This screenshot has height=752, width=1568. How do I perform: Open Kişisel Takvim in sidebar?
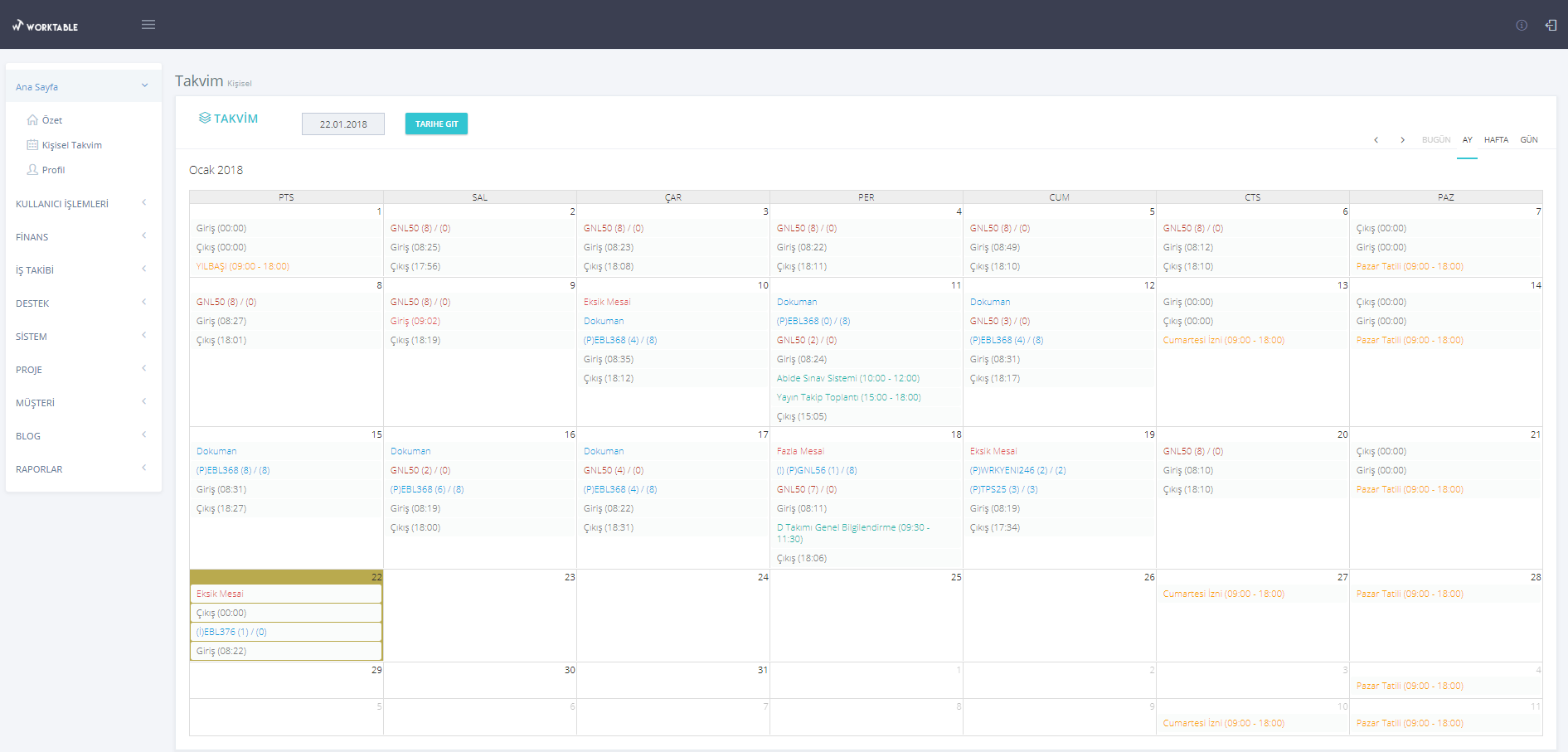coord(71,145)
